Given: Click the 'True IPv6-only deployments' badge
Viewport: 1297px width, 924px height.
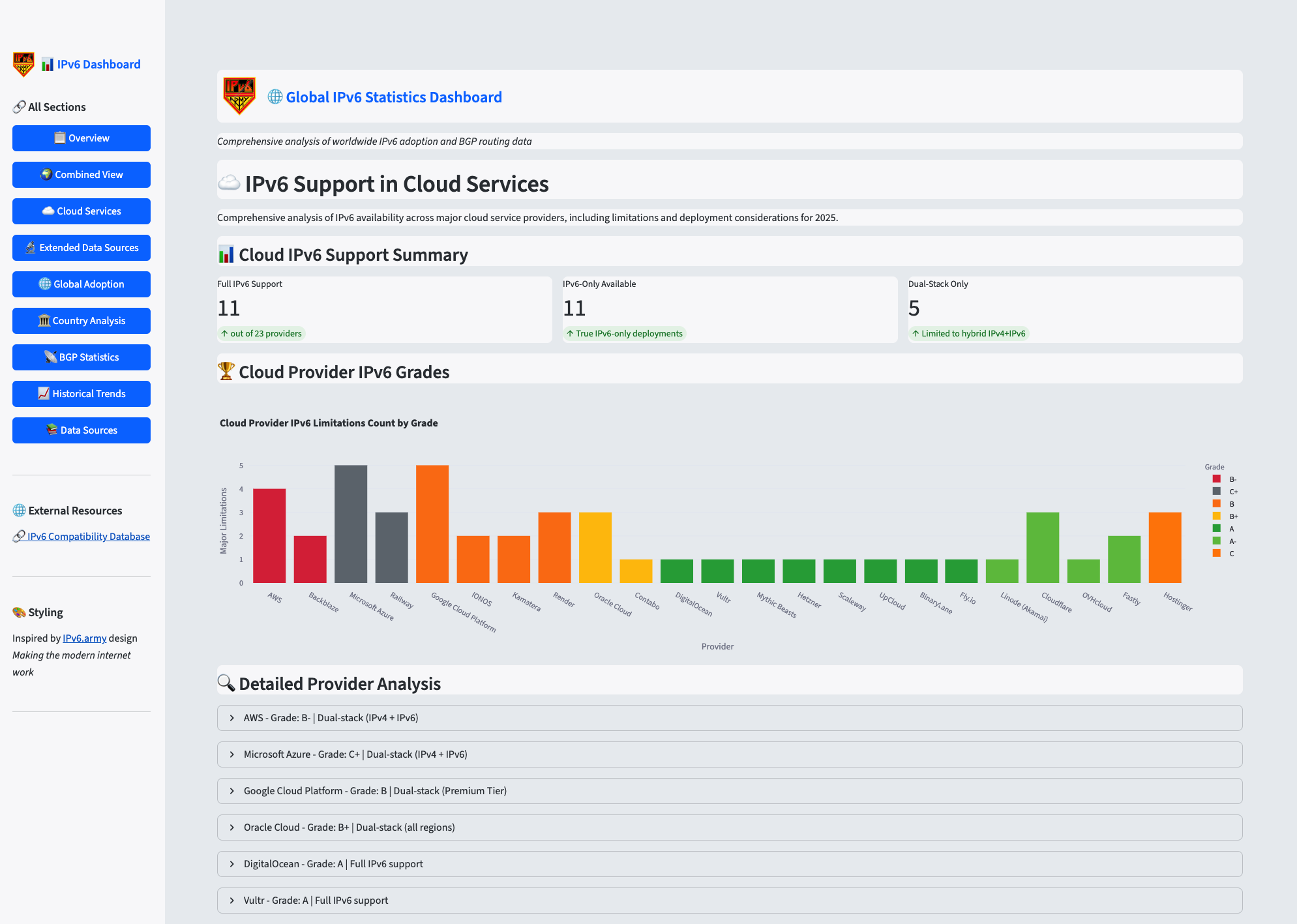Looking at the screenshot, I should (625, 333).
